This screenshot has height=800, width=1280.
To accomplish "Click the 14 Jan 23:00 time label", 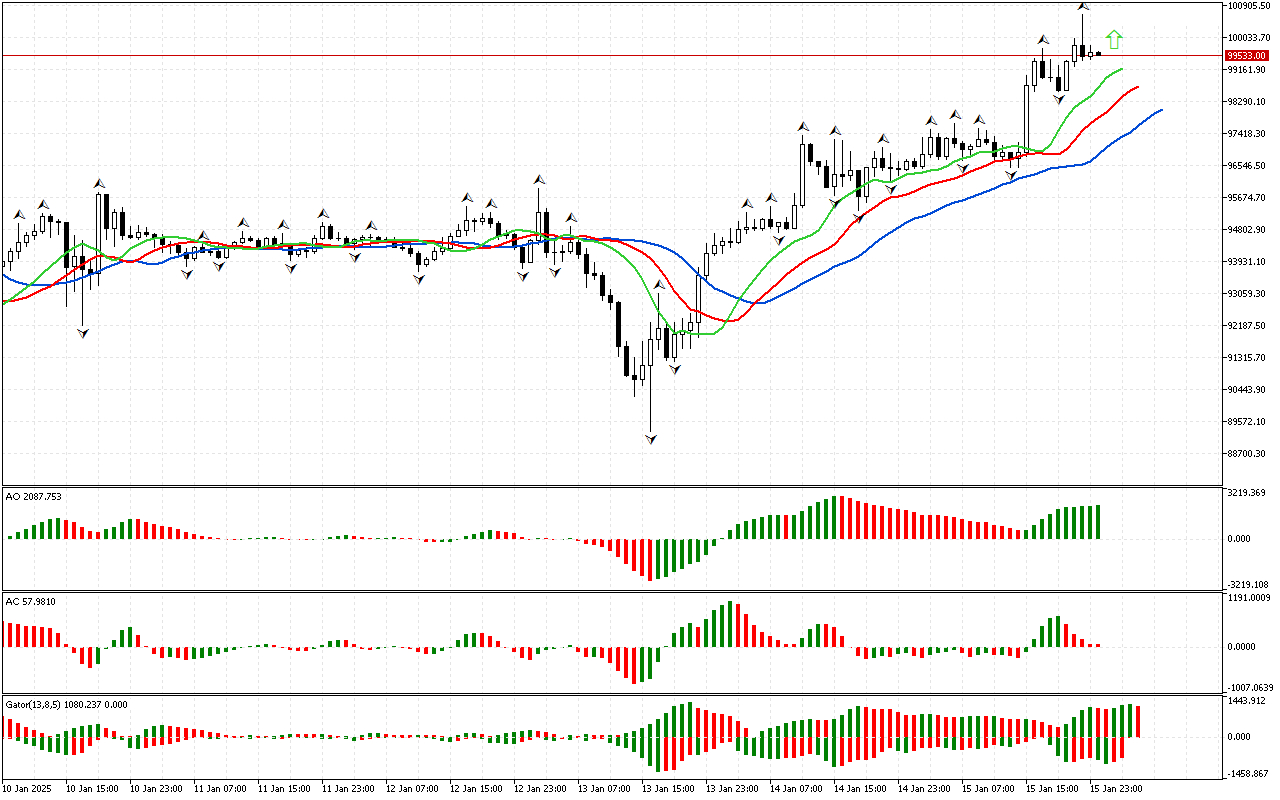I will pyautogui.click(x=923, y=789).
